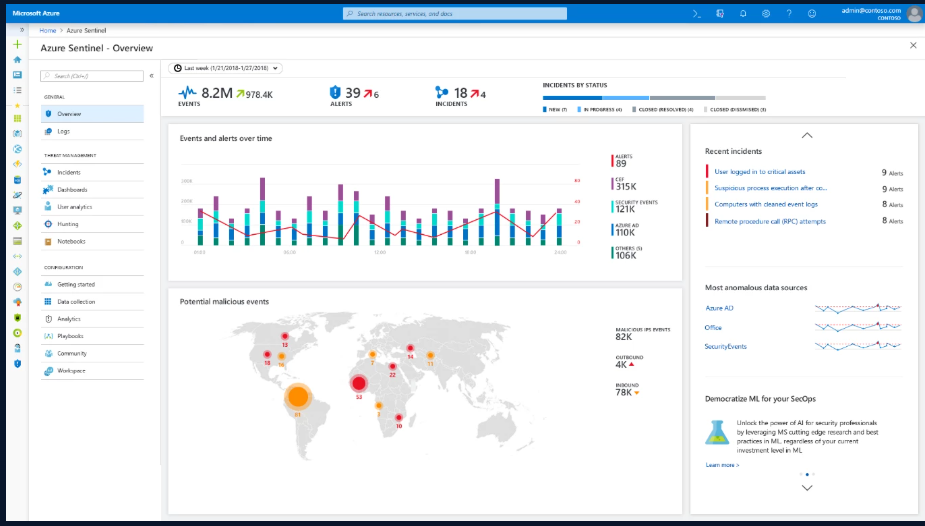Select Incidents in the Sentinel menu
Viewport: 925px width, 526px height.
coord(69,172)
